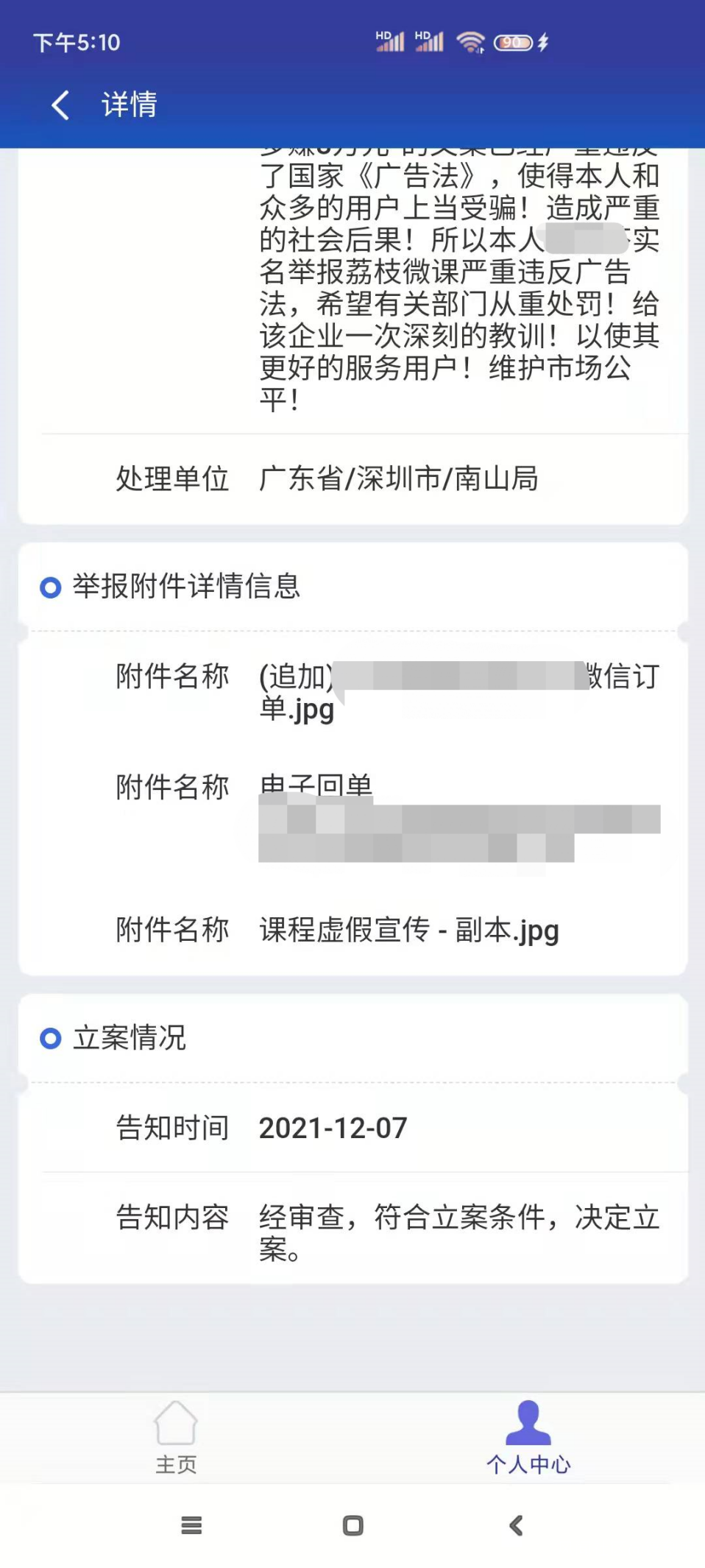Viewport: 705px width, 1568px height.
Task: Select the 告知时间 date 2021-12-07
Action: coord(333,1128)
